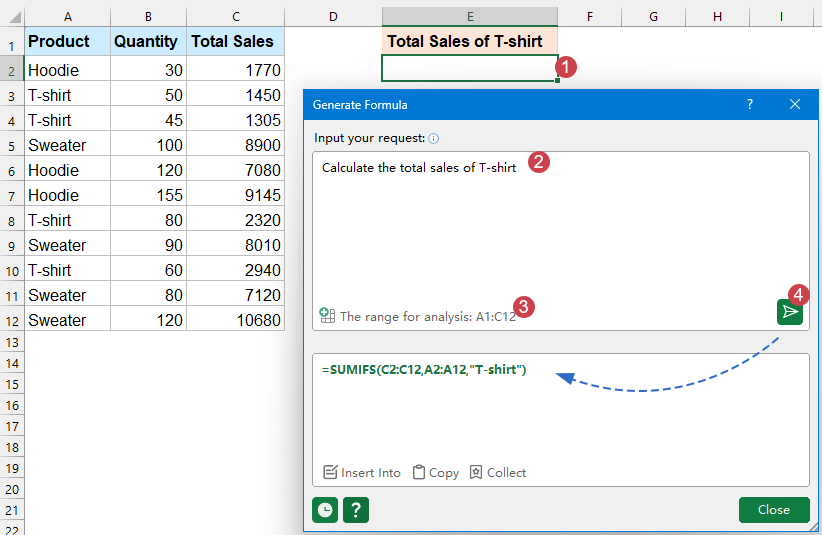Open the history clock icon button
The image size is (822, 535).
[324, 509]
